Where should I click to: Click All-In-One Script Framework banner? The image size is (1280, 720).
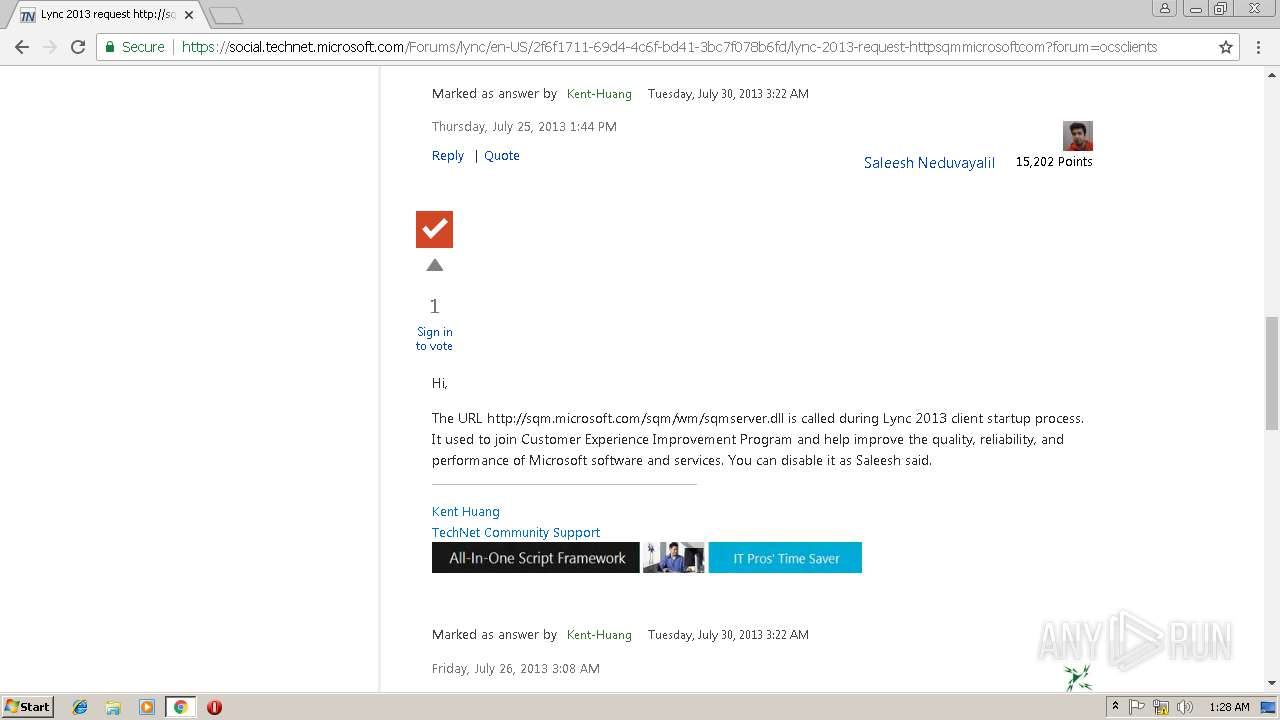pyautogui.click(x=536, y=558)
